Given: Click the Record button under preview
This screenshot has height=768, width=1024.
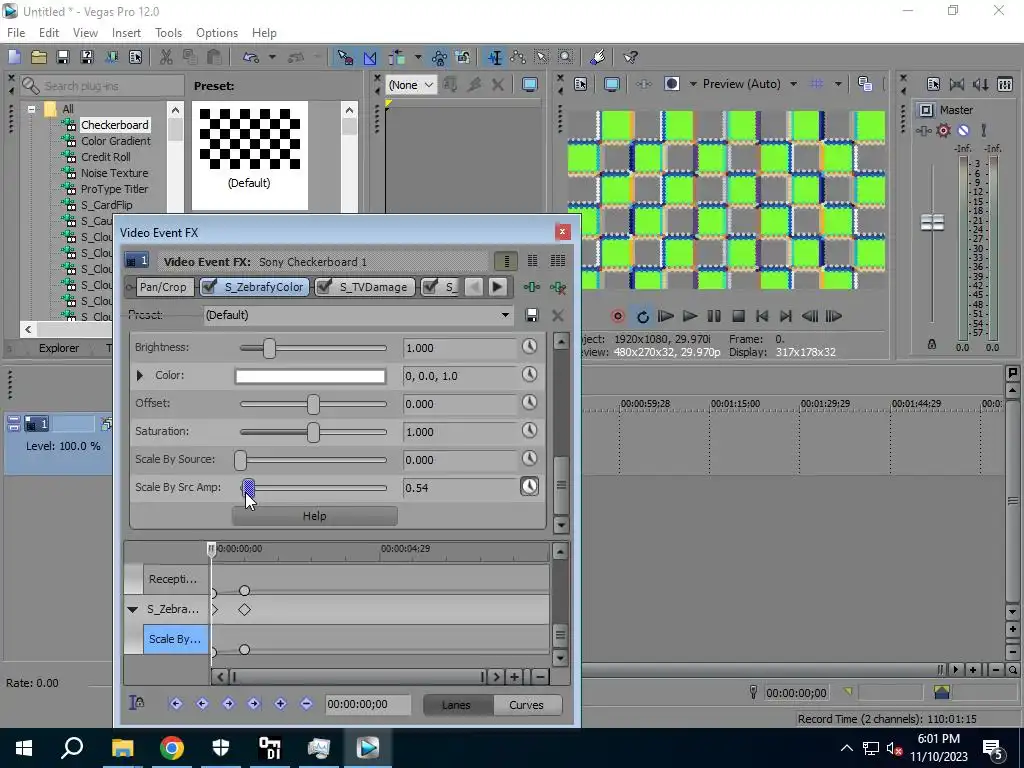Looking at the screenshot, I should [617, 317].
